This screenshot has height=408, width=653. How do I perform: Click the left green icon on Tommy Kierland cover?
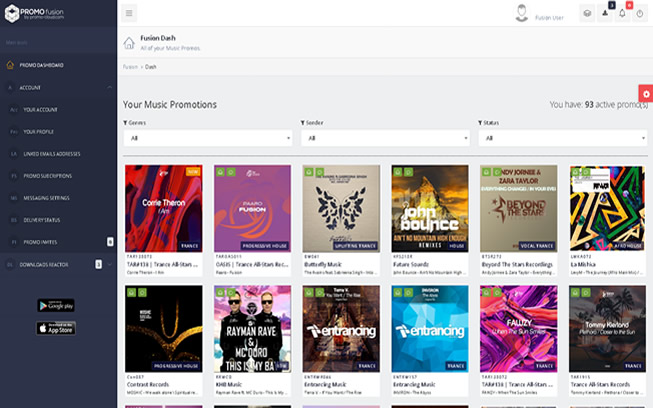point(575,293)
